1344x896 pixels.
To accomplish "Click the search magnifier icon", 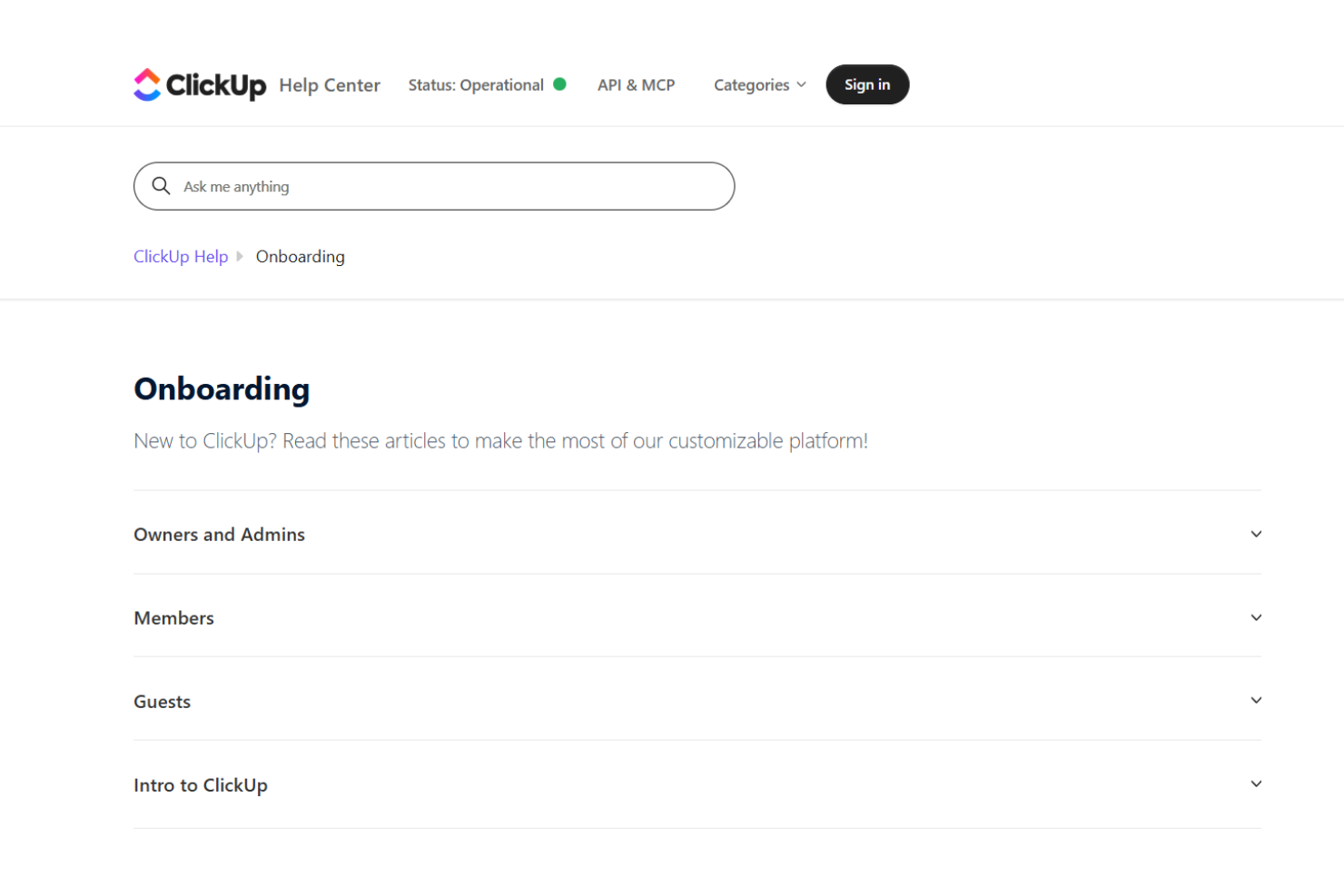I will (x=162, y=185).
